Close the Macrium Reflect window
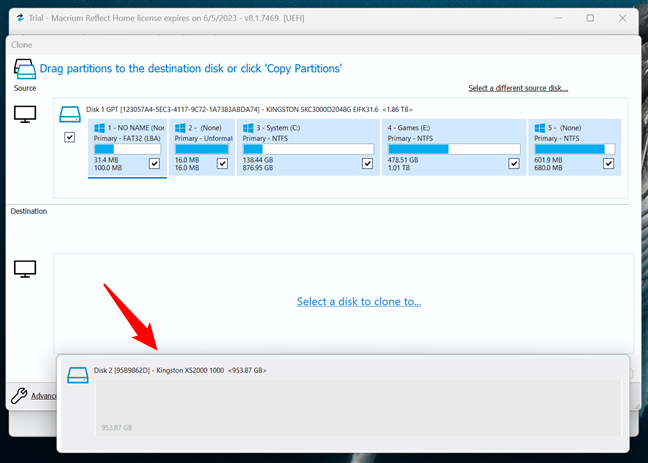648x463 pixels. point(622,18)
